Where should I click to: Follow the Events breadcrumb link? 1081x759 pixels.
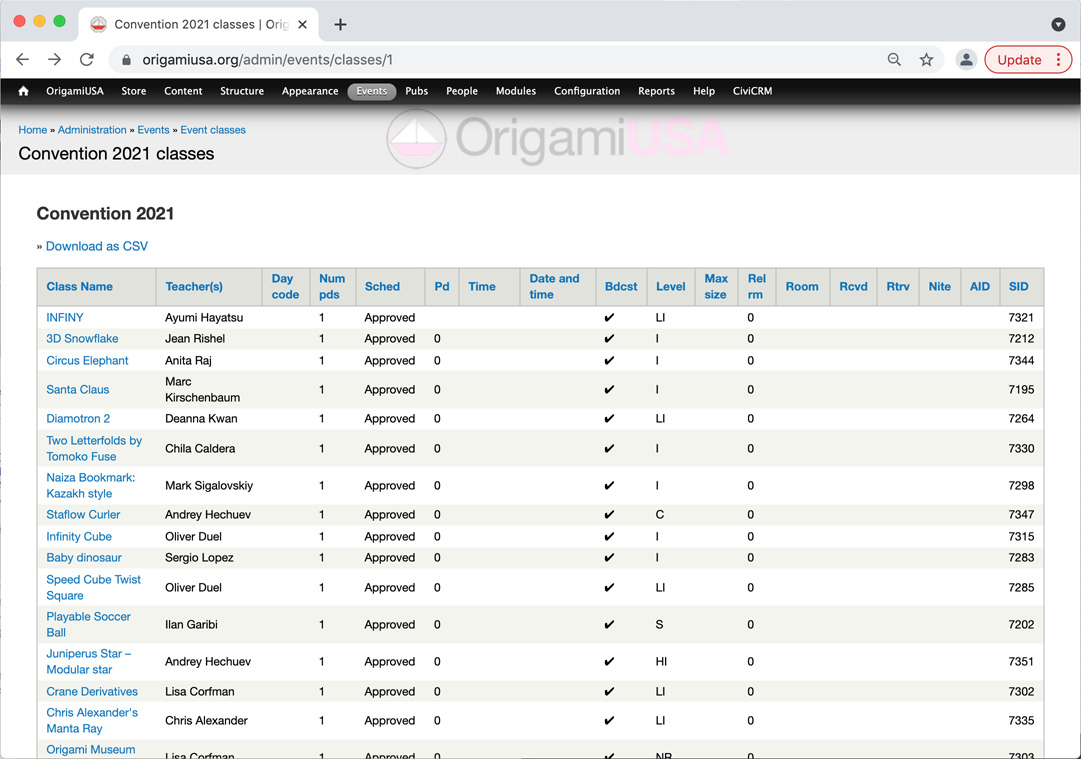(153, 130)
